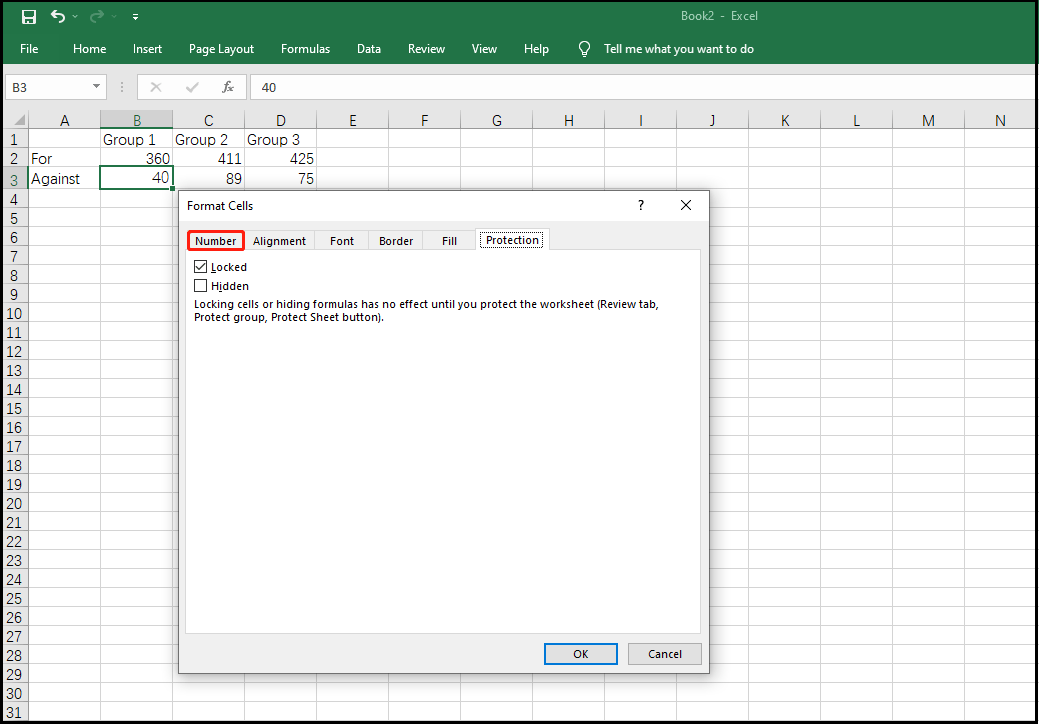Open the Name Box dropdown
This screenshot has width=1039, height=724.
(x=96, y=87)
